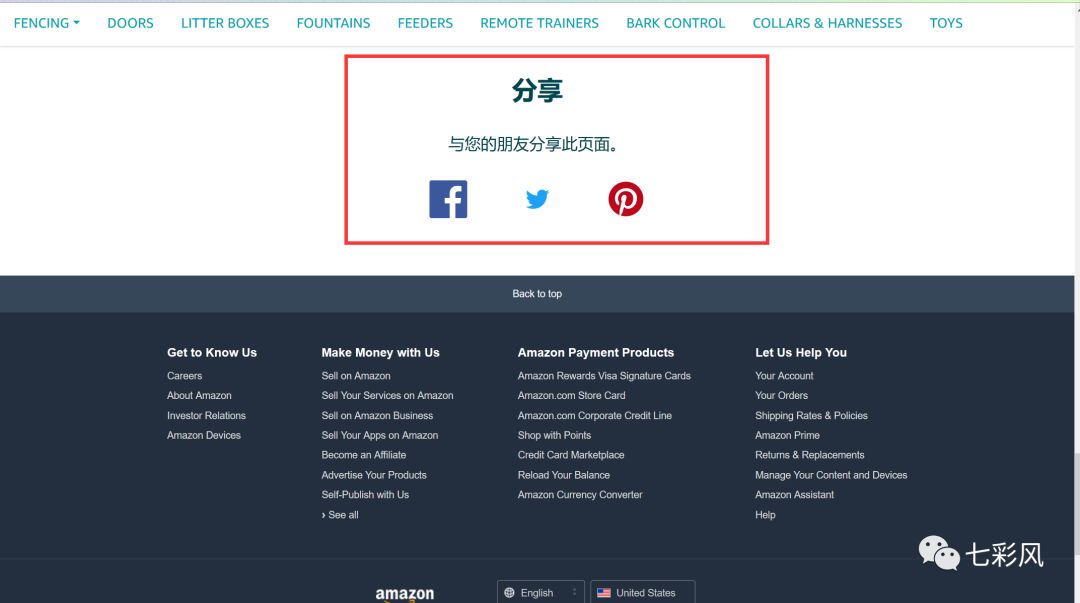
Task: Open Amazon Assistant link
Action: tap(794, 495)
